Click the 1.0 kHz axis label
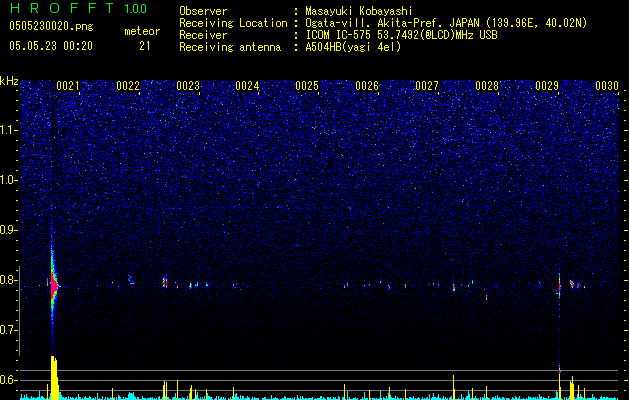Image resolution: width=629 pixels, height=400 pixels. [x=9, y=180]
